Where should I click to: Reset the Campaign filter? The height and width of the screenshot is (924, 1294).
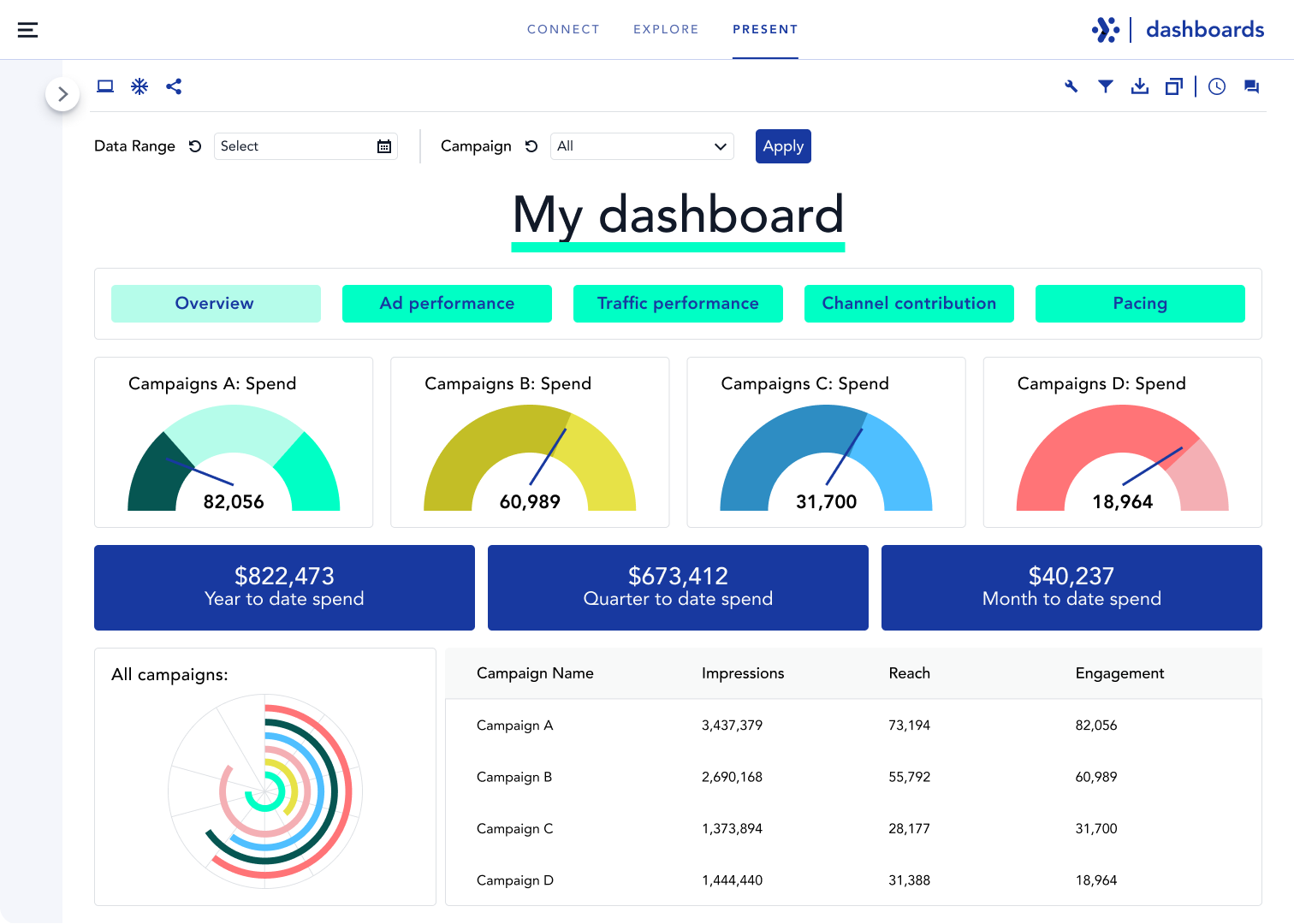click(531, 146)
